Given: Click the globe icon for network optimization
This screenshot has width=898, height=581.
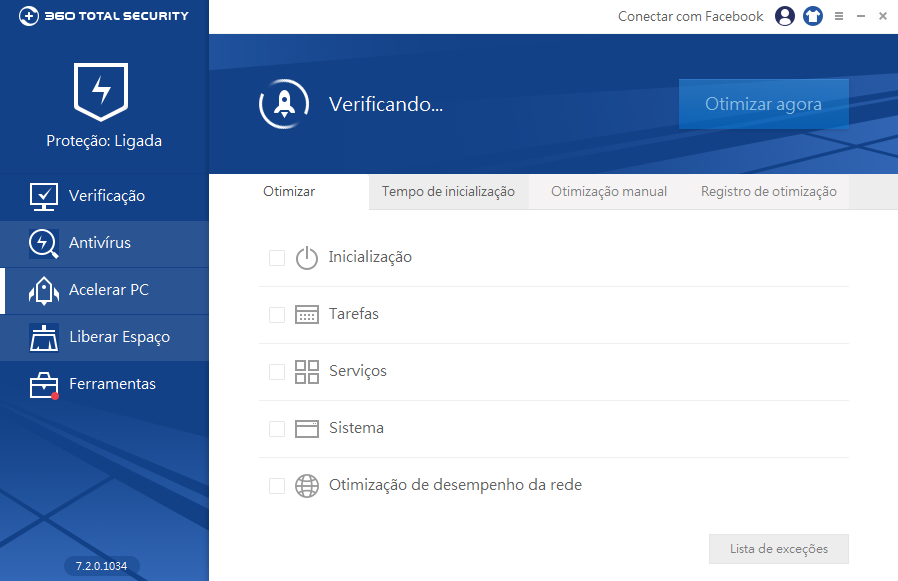Looking at the screenshot, I should coord(307,485).
